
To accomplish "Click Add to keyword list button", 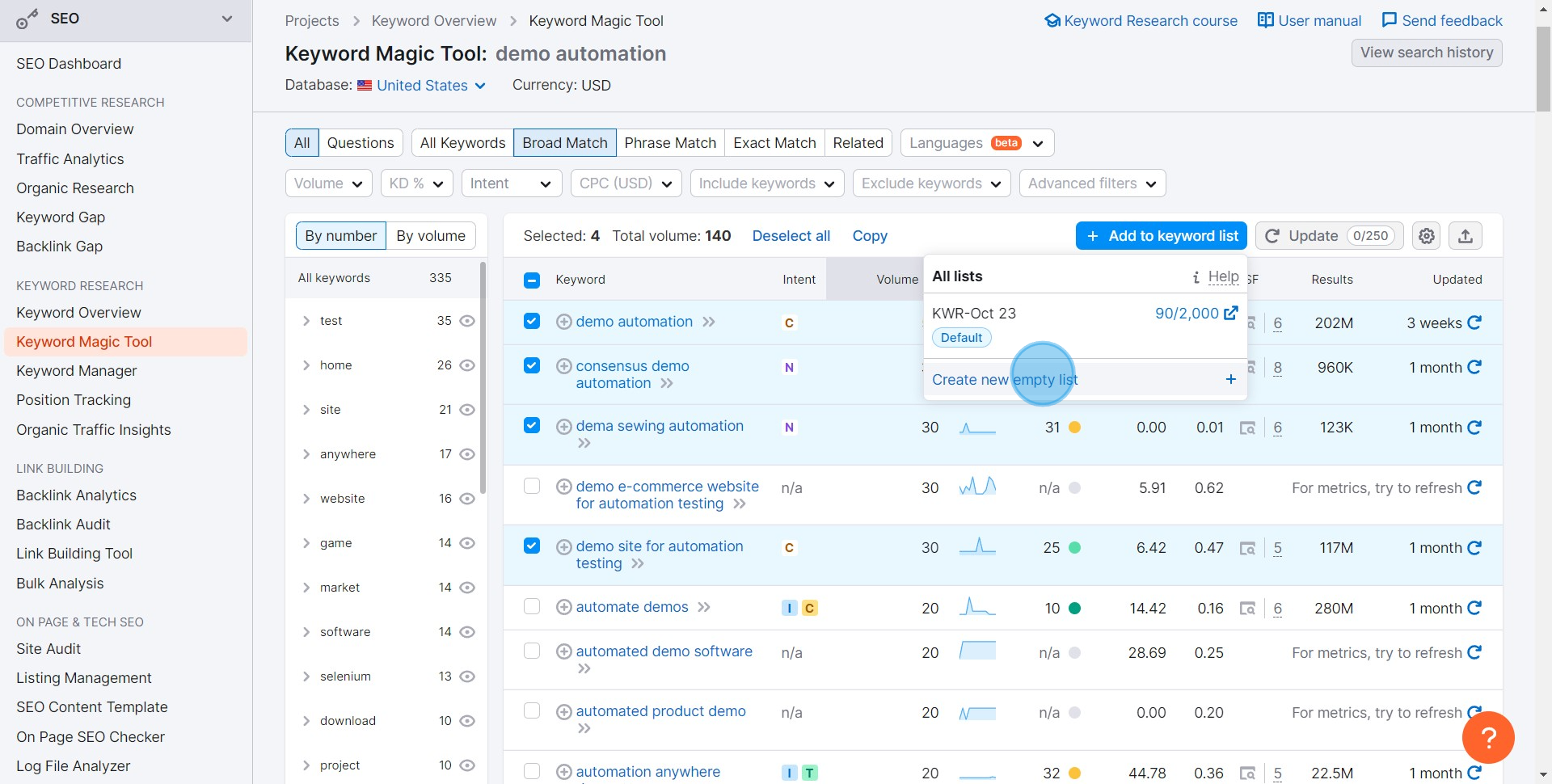I will coord(1162,236).
